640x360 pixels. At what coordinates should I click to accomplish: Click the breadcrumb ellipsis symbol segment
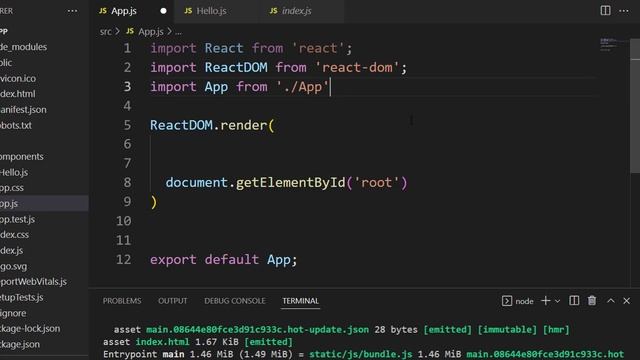[178, 32]
